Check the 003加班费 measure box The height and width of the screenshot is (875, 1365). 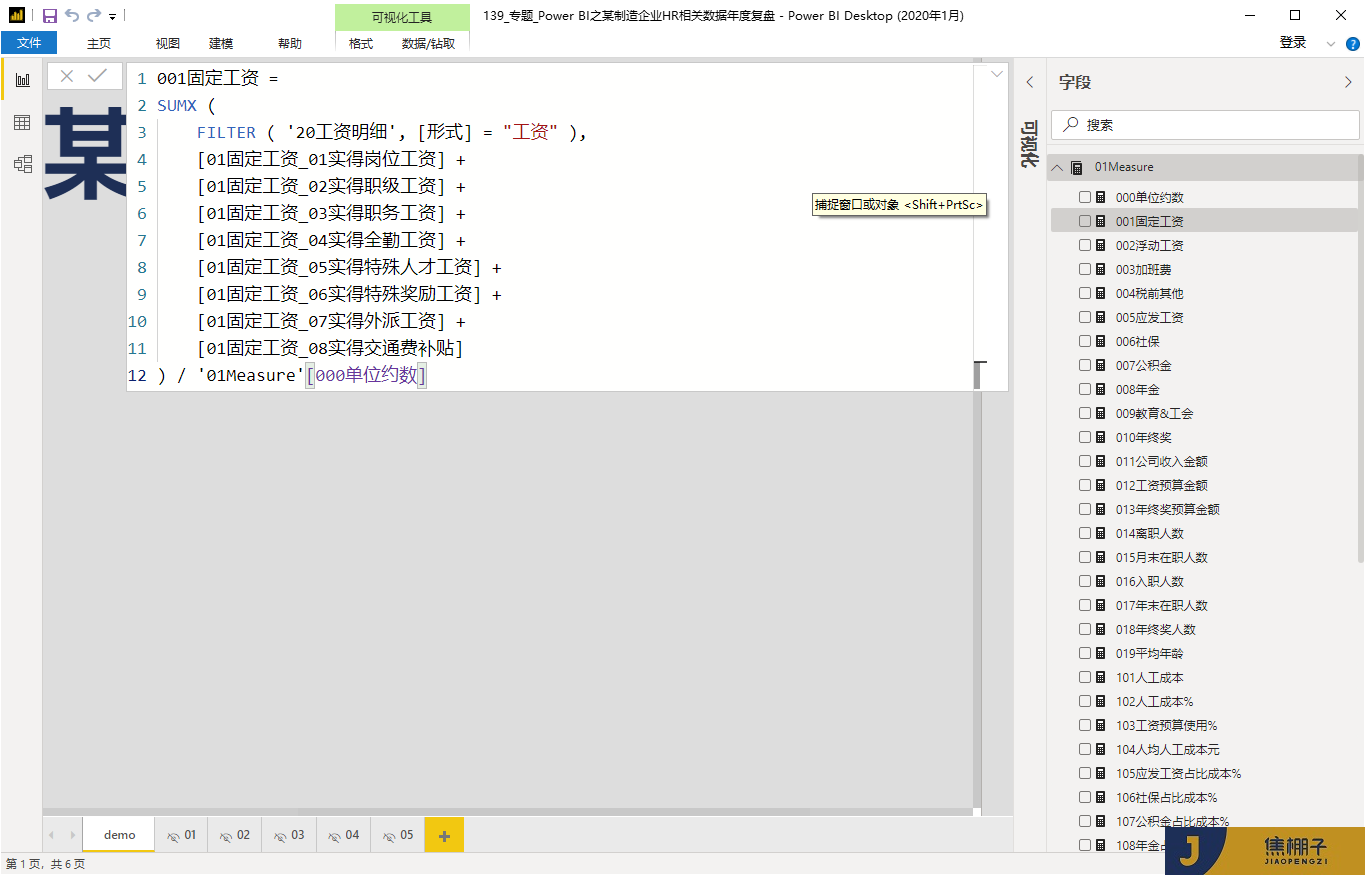(x=1085, y=269)
